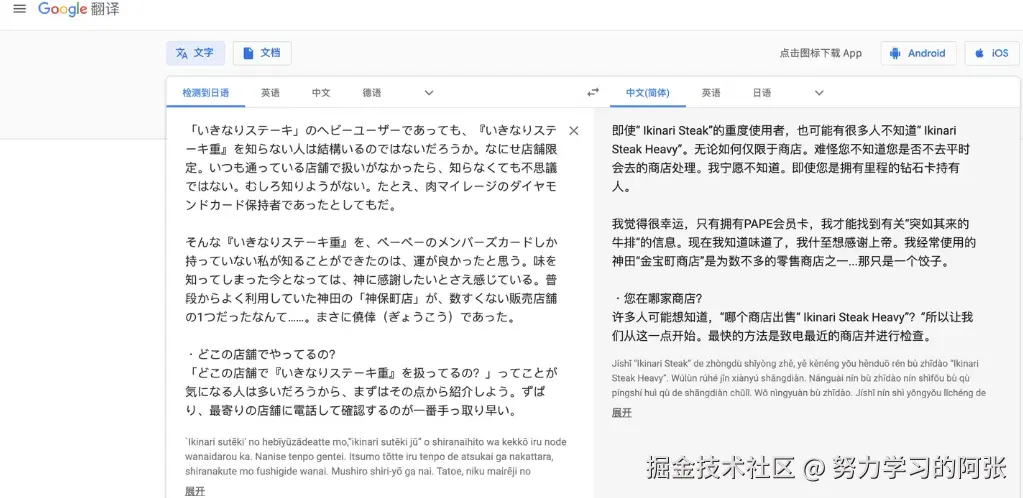1023x498 pixels.
Task: Select the 文字 text mode button
Action: point(195,54)
